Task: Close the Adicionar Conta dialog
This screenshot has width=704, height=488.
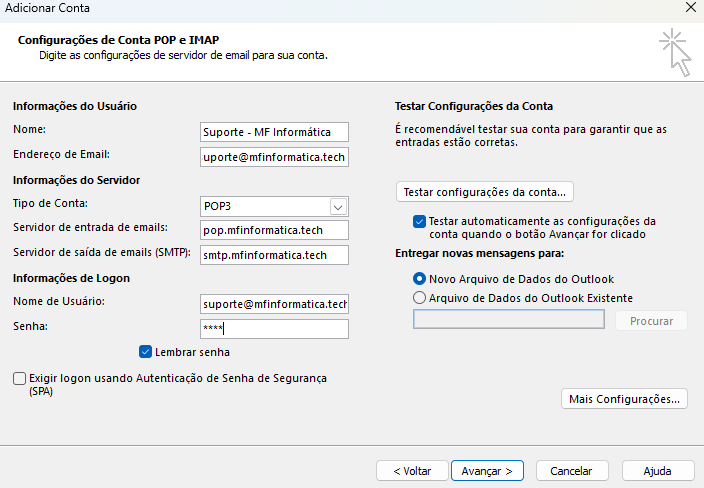Action: (691, 8)
